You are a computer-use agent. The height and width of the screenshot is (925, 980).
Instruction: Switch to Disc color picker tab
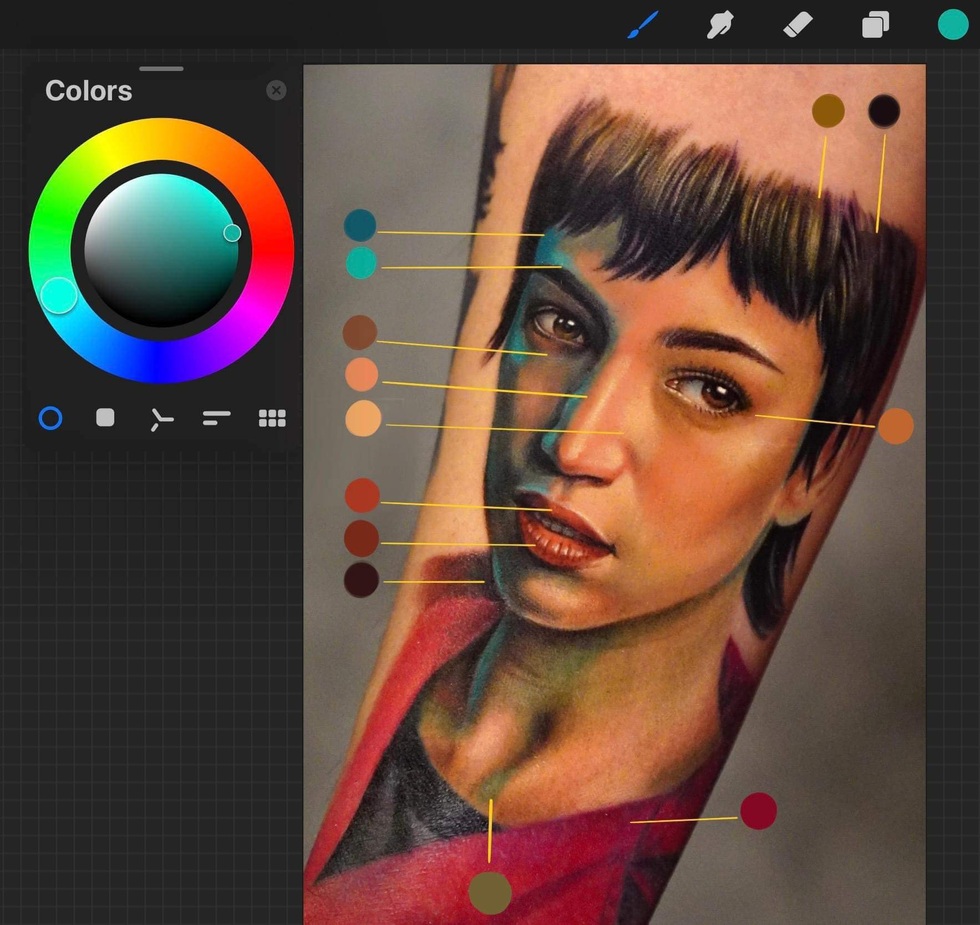(x=50, y=418)
